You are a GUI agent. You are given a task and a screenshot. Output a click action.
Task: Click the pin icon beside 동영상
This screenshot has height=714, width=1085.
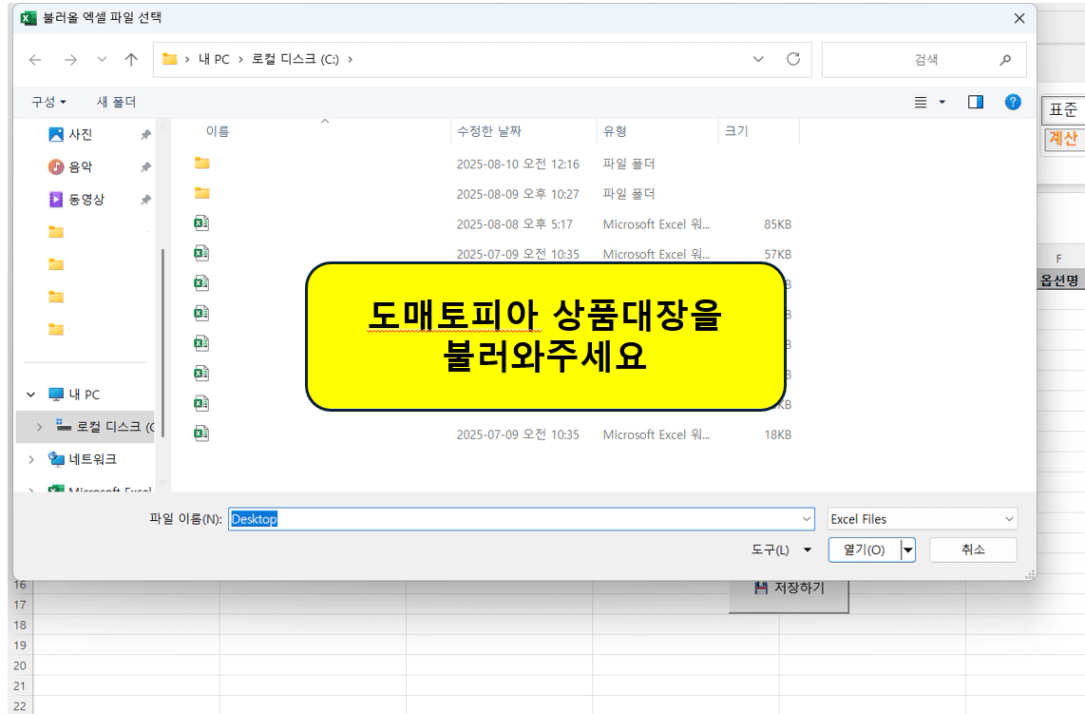pyautogui.click(x=145, y=199)
